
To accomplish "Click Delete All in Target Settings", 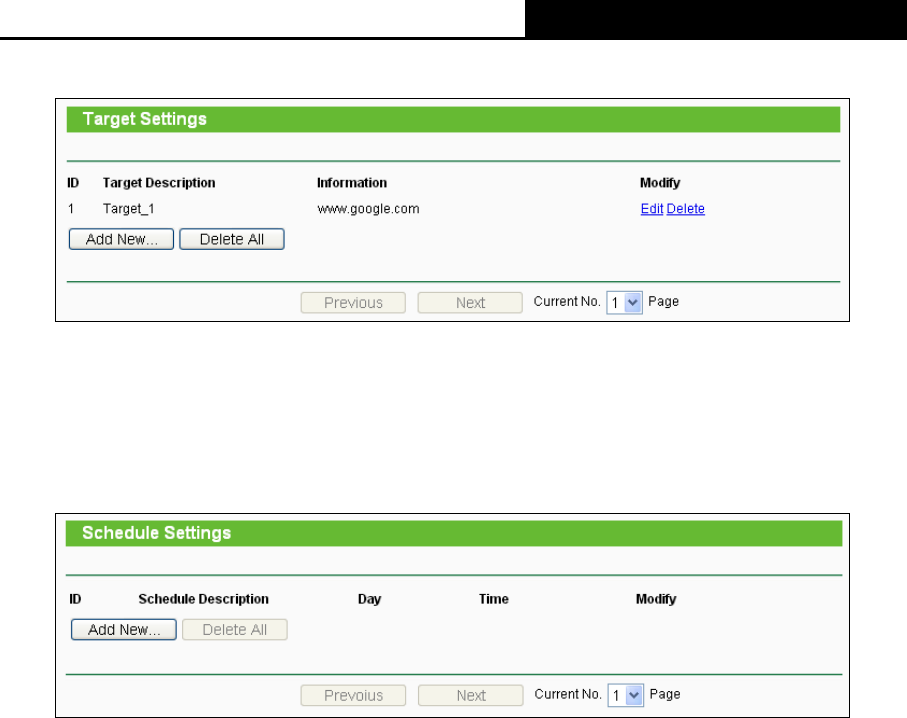I will [x=231, y=239].
